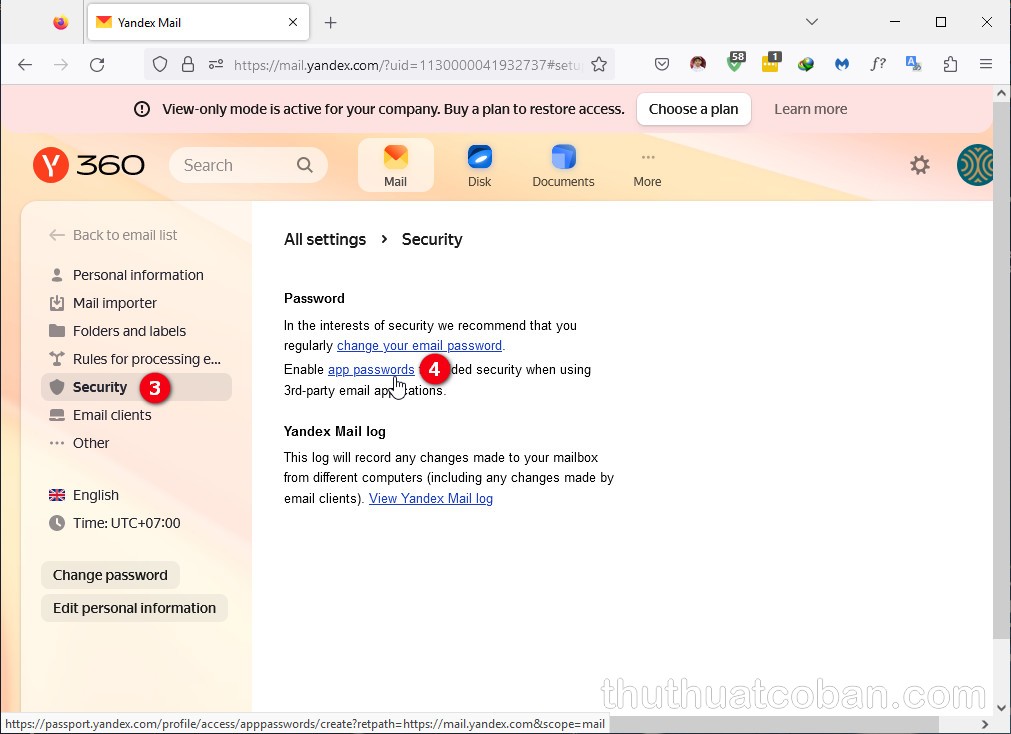Open the Mail service icon
The width and height of the screenshot is (1011, 734).
pyautogui.click(x=396, y=165)
